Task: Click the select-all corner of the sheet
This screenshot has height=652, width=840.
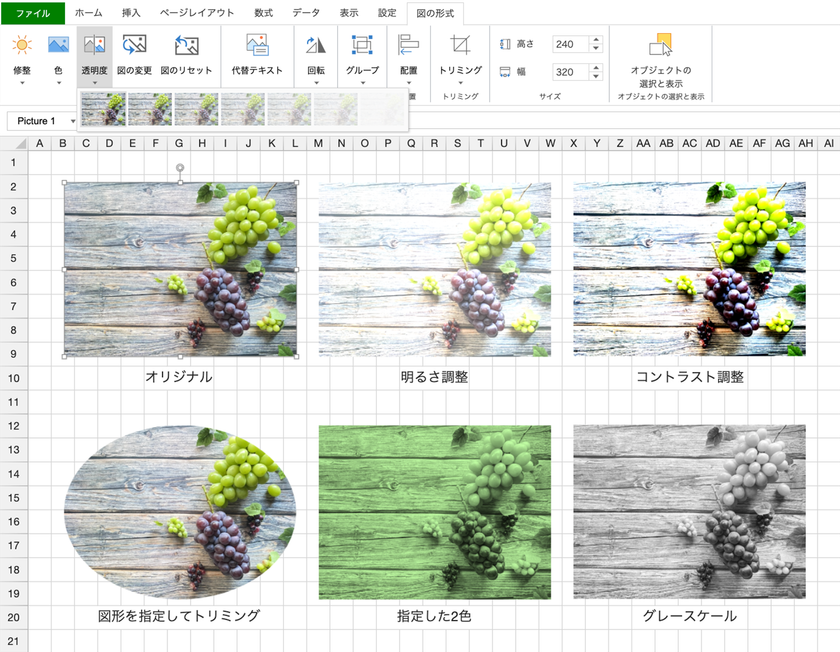Action: (21, 144)
